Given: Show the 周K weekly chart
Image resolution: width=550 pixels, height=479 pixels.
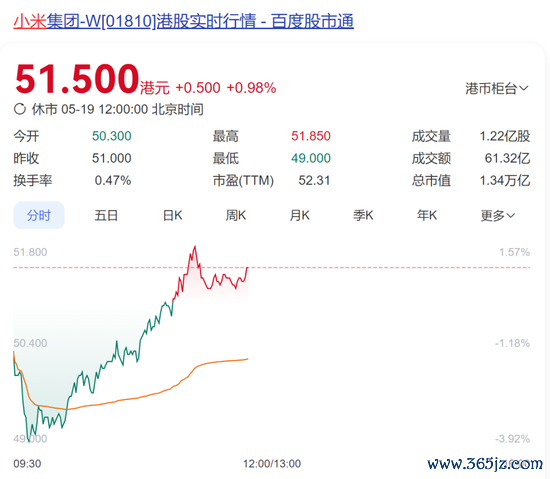Looking at the screenshot, I should pos(236,215).
